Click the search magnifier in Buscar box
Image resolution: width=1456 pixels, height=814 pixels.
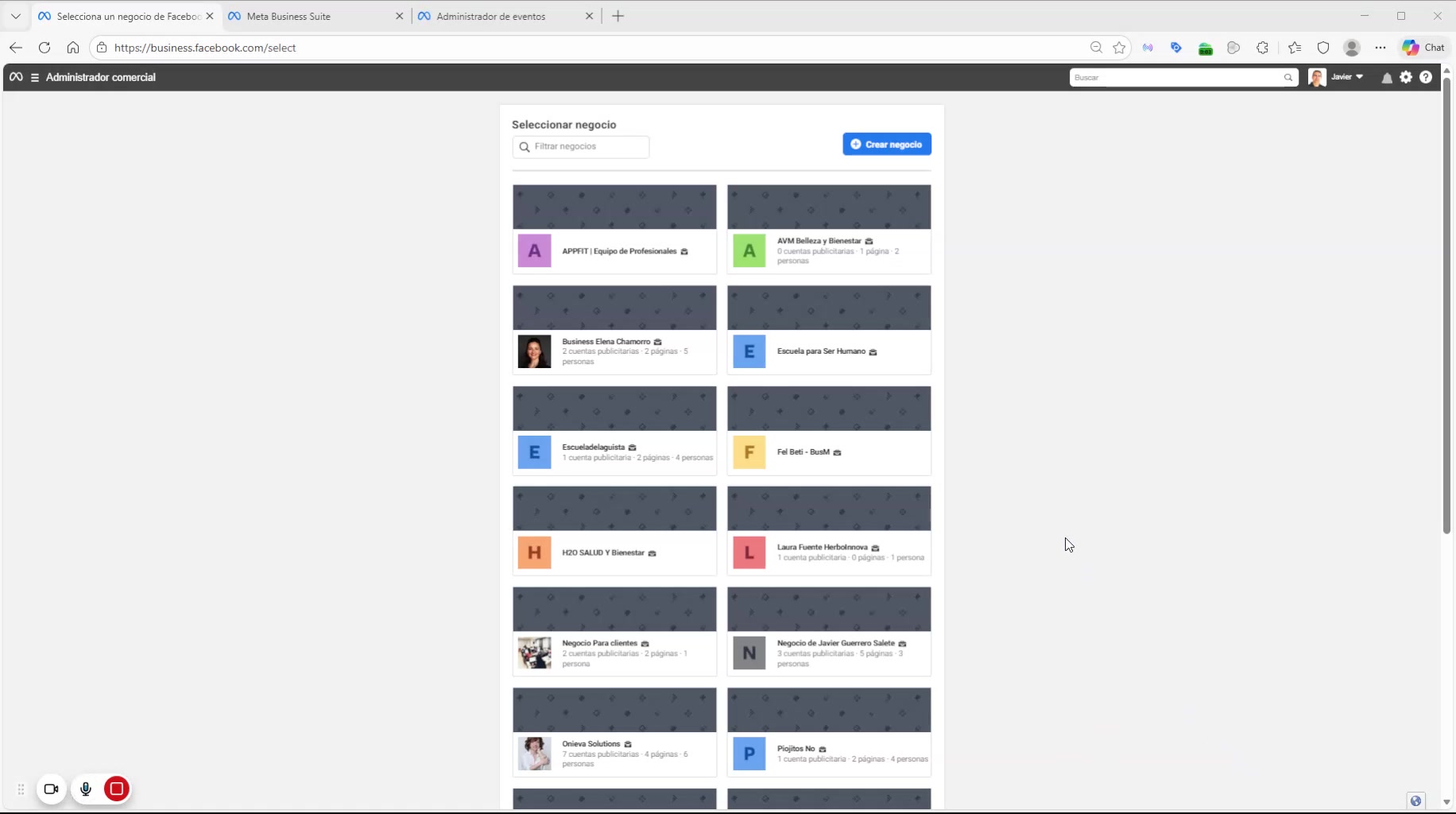point(1288,78)
